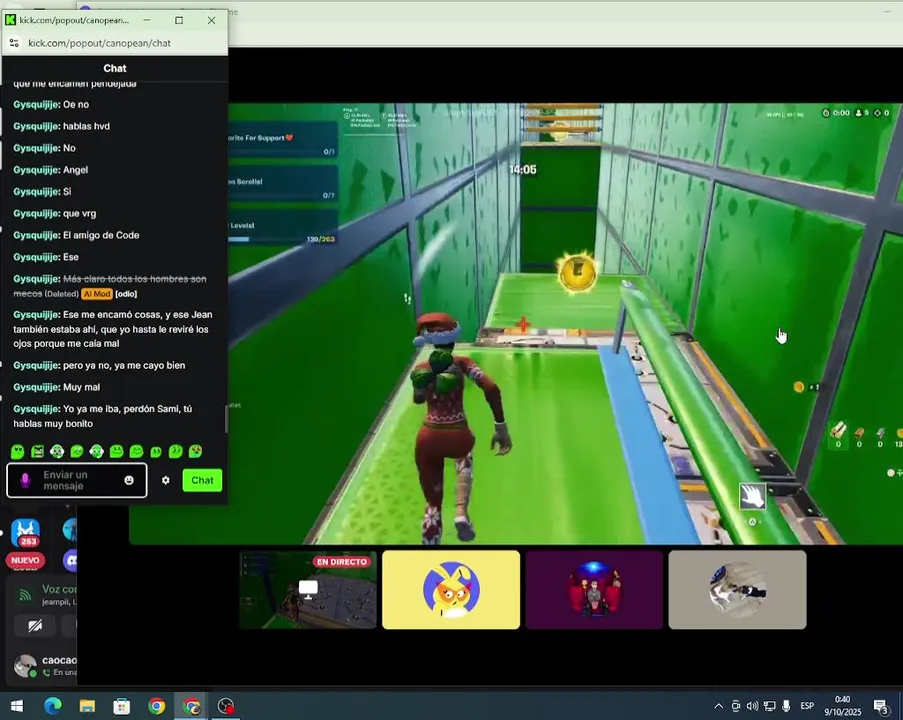Open the recording app icon with red dot
Viewport: 903px width, 720px height.
tap(226, 706)
